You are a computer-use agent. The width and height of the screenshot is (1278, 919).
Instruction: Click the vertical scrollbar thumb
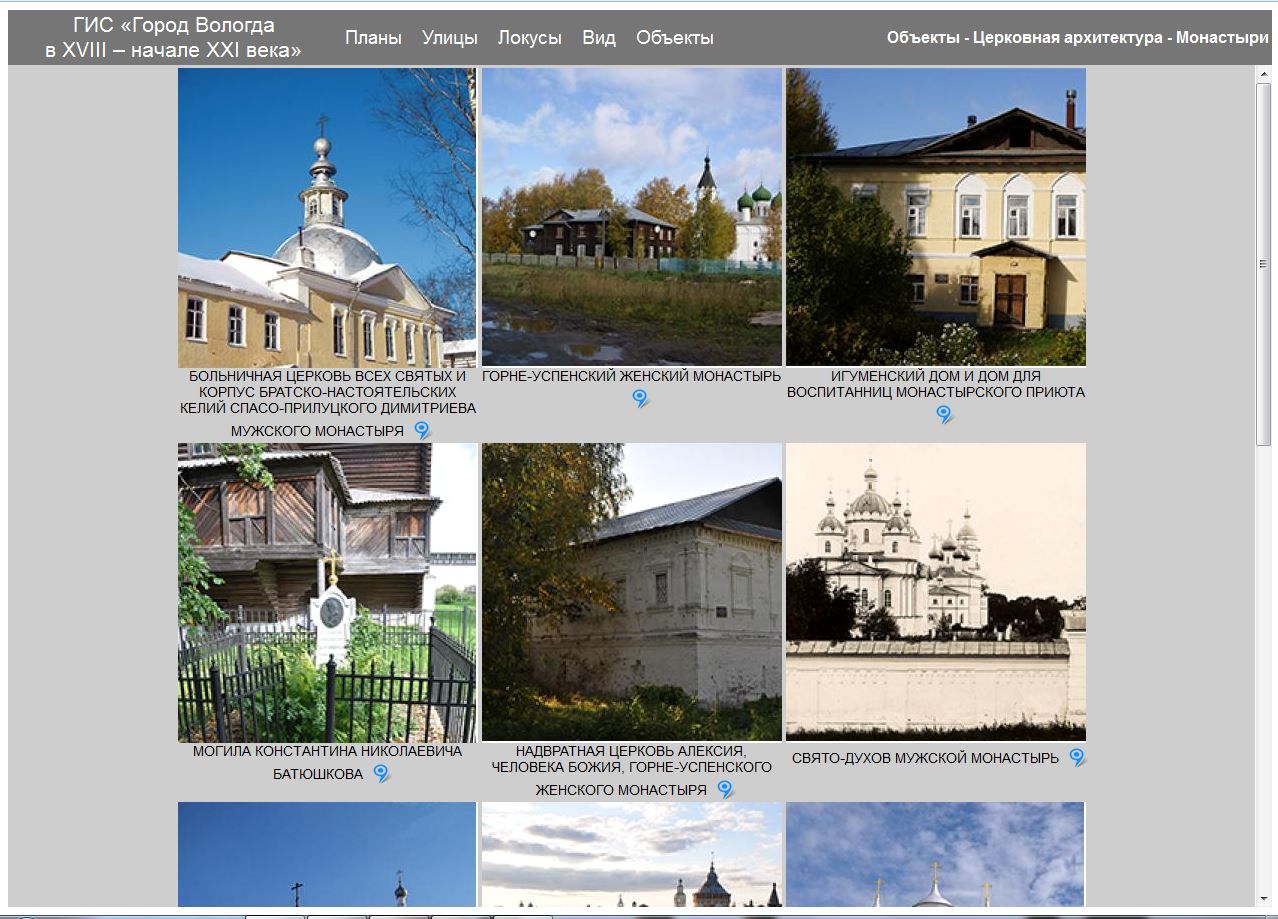[x=1263, y=265]
